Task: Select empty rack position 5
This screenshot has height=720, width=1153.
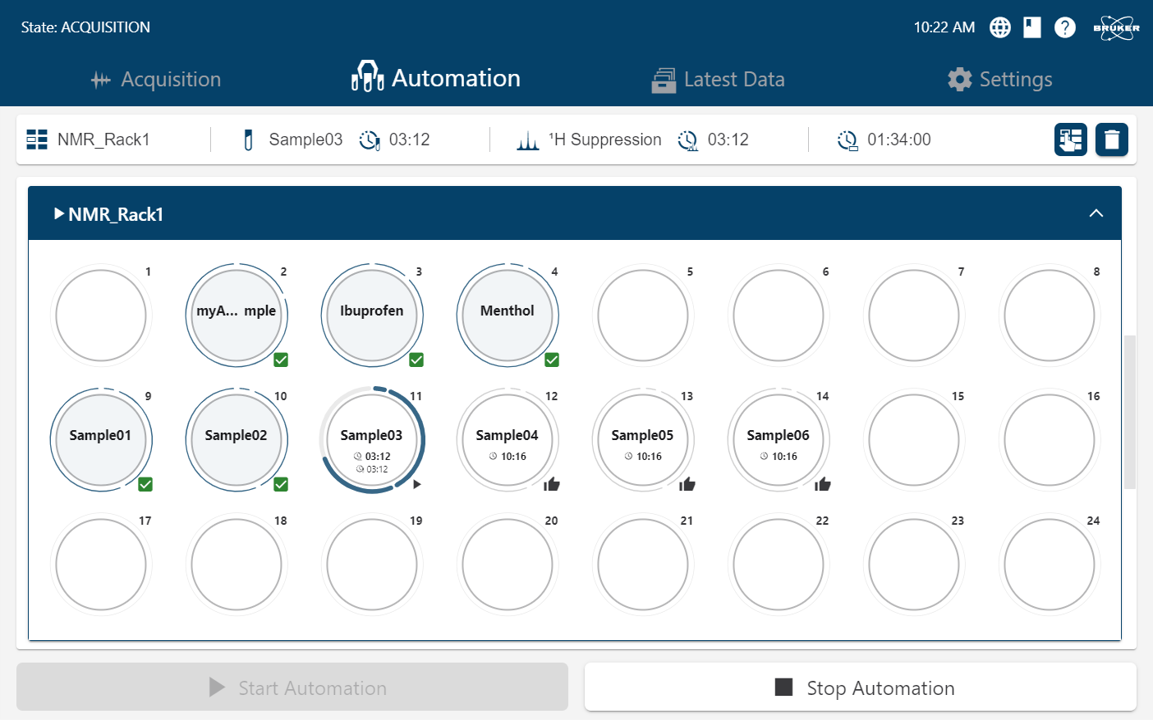Action: point(642,315)
